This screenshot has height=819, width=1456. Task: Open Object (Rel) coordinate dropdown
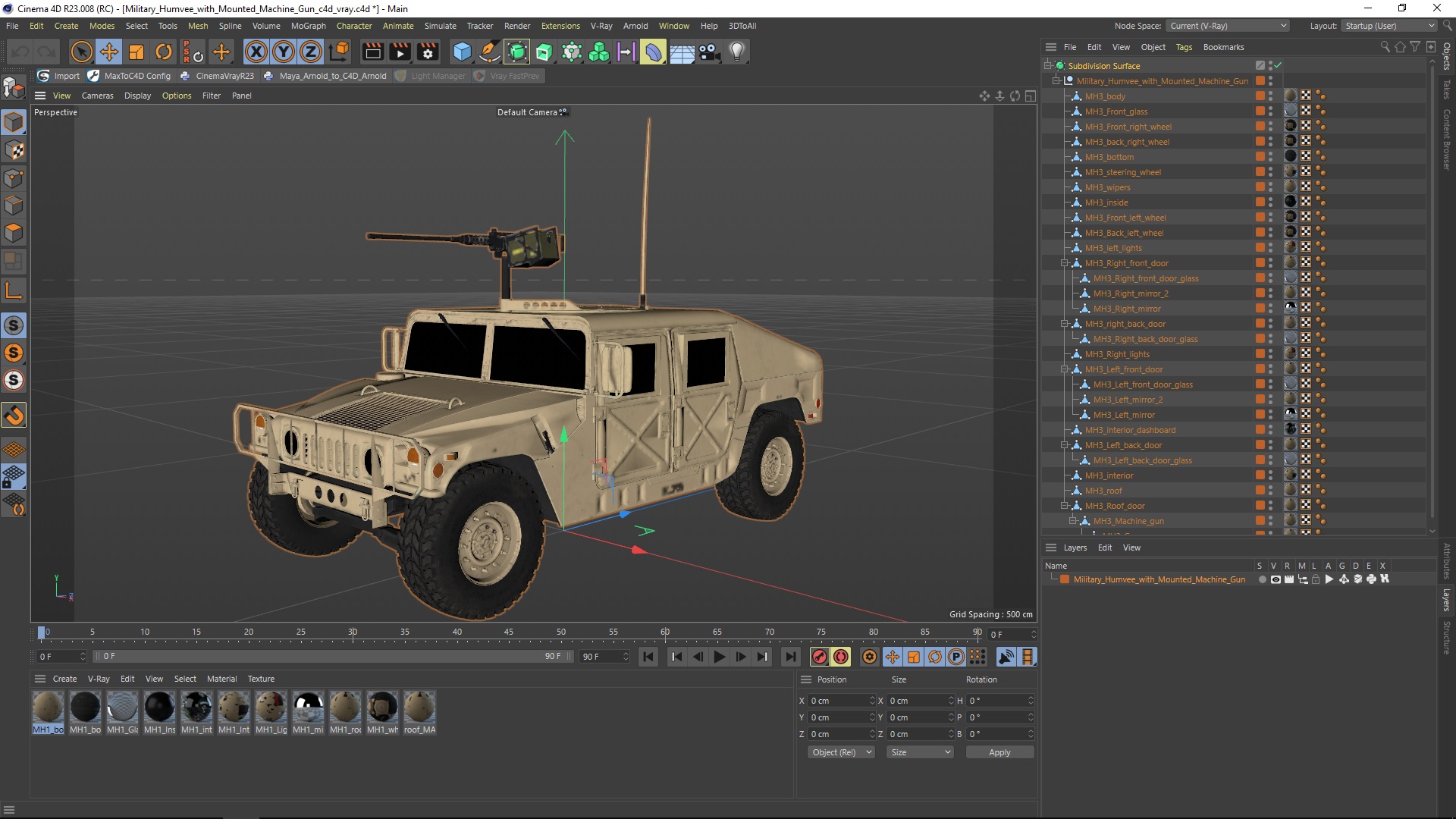840,752
